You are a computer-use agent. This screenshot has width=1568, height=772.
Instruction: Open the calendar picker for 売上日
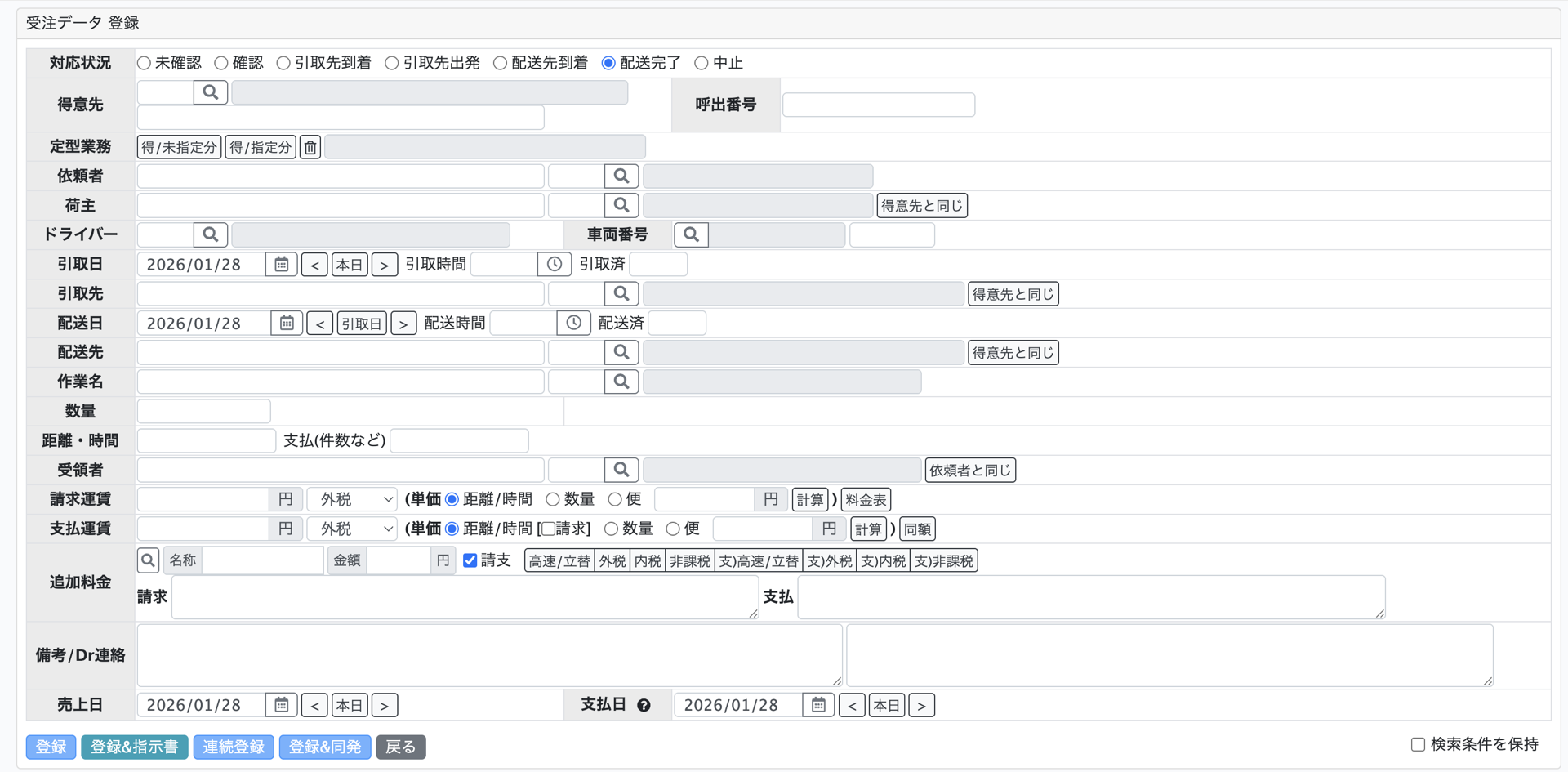280,704
